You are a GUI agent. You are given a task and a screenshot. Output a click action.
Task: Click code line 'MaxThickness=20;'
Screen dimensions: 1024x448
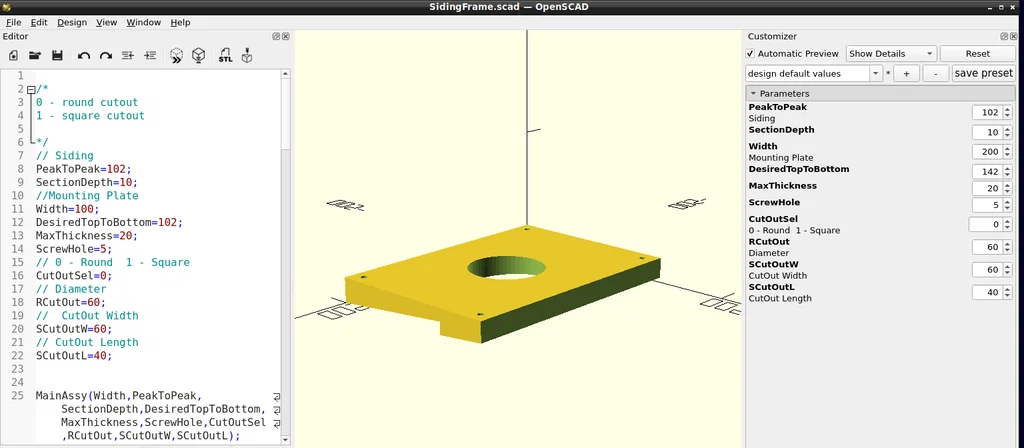pos(87,235)
